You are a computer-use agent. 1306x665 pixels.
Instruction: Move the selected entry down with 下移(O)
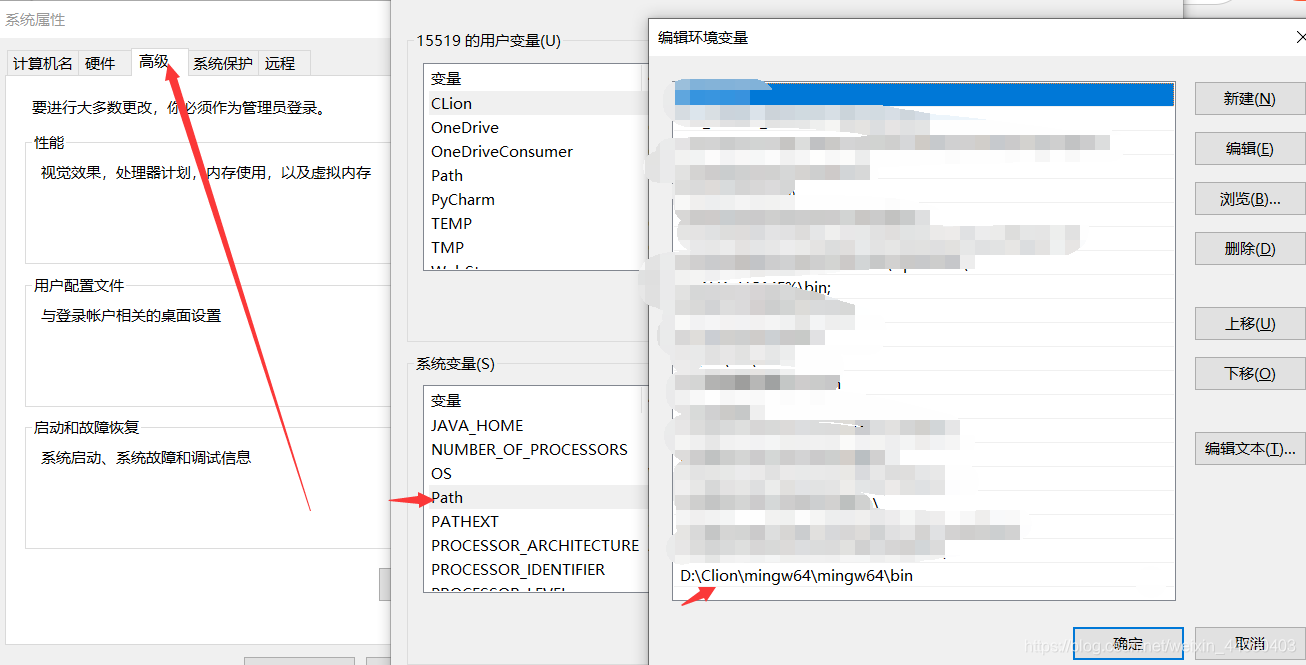[x=1248, y=373]
